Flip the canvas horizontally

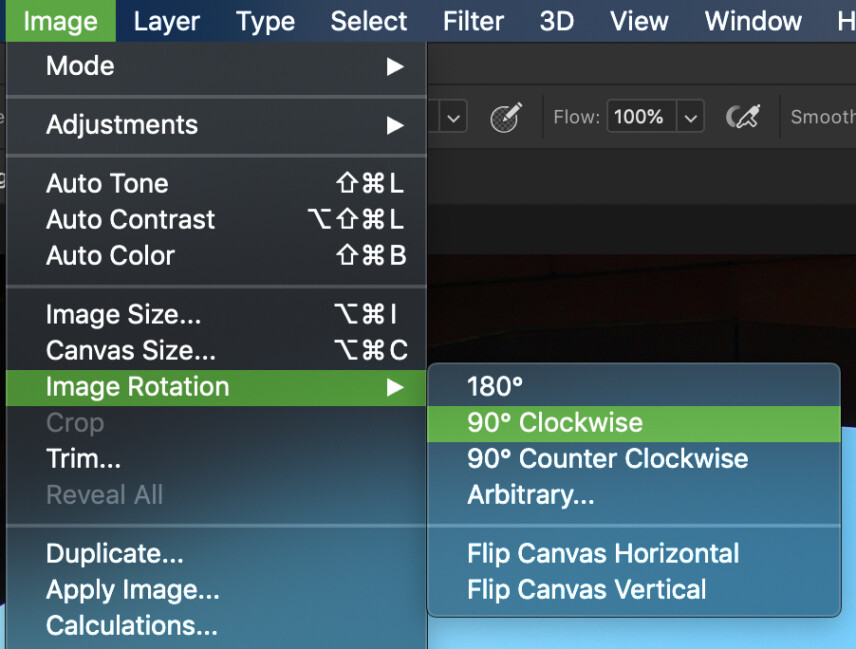(x=603, y=553)
